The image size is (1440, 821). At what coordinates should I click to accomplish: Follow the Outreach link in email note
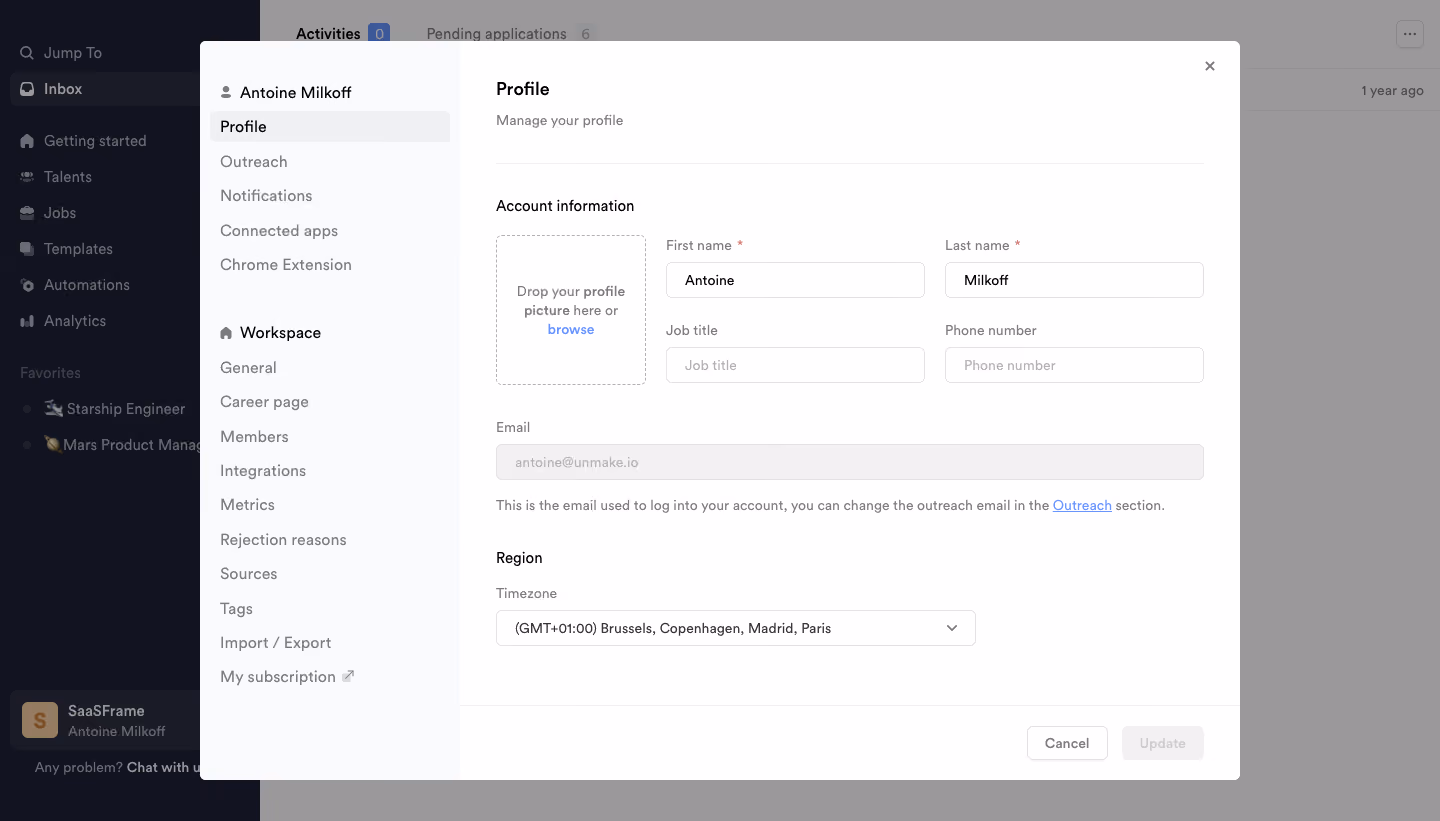[x=1082, y=506]
